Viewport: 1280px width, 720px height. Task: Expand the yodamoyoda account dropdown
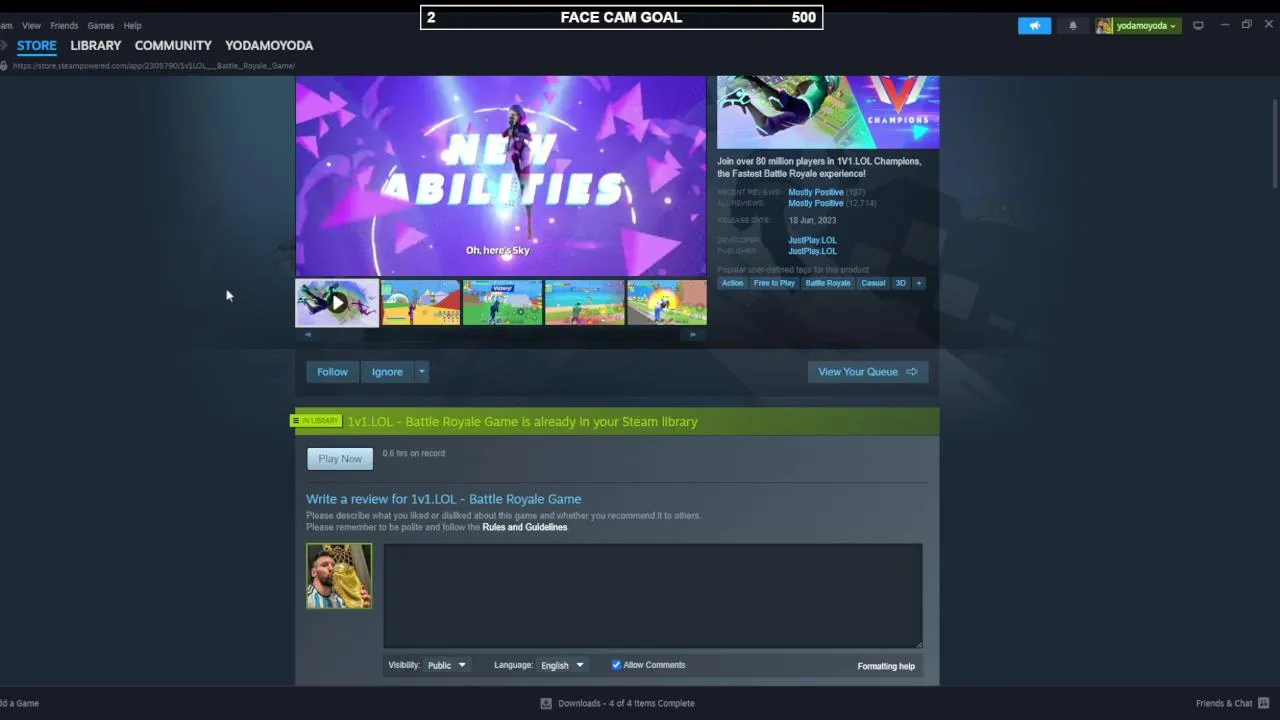[1146, 26]
